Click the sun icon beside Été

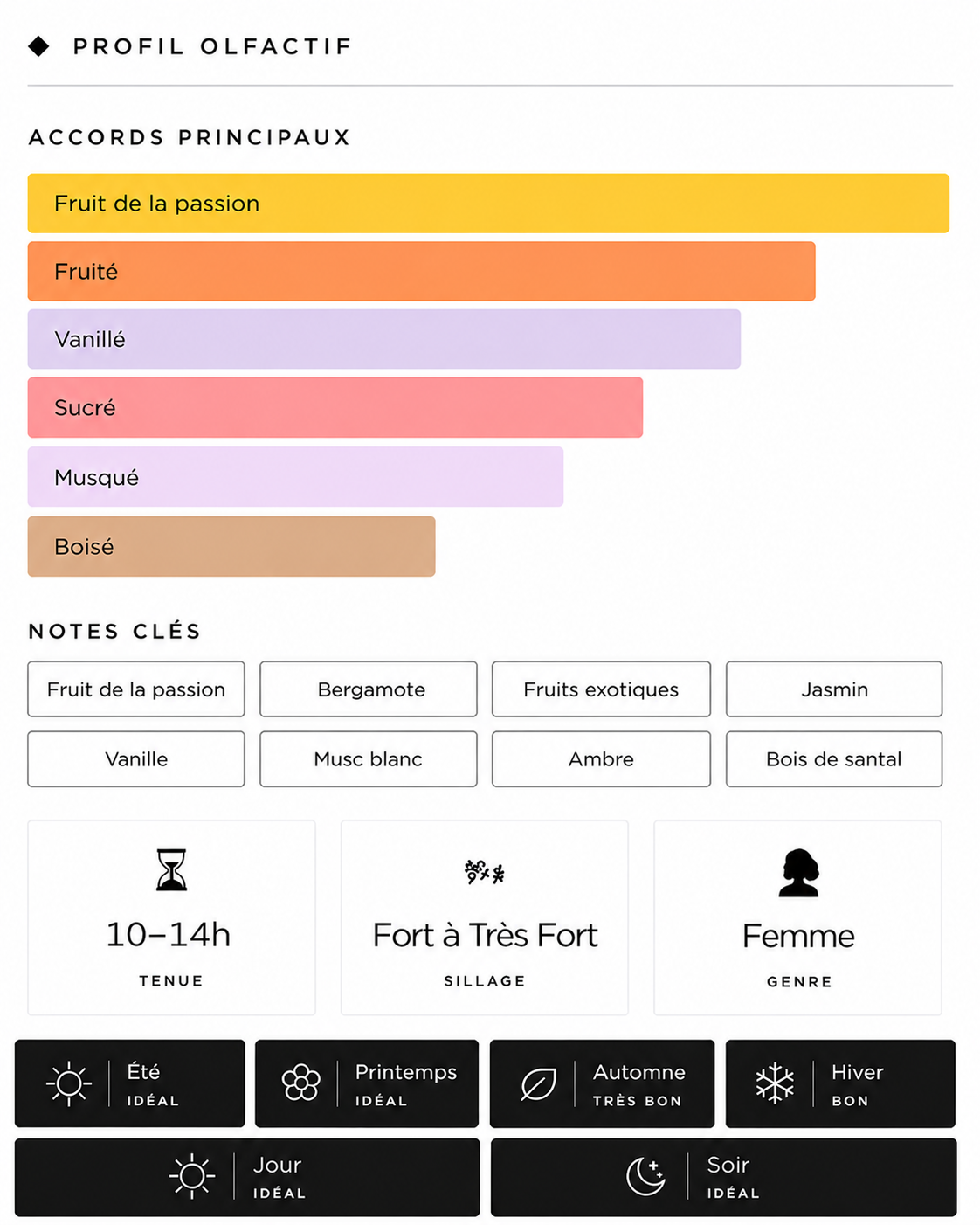pyautogui.click(x=69, y=1083)
